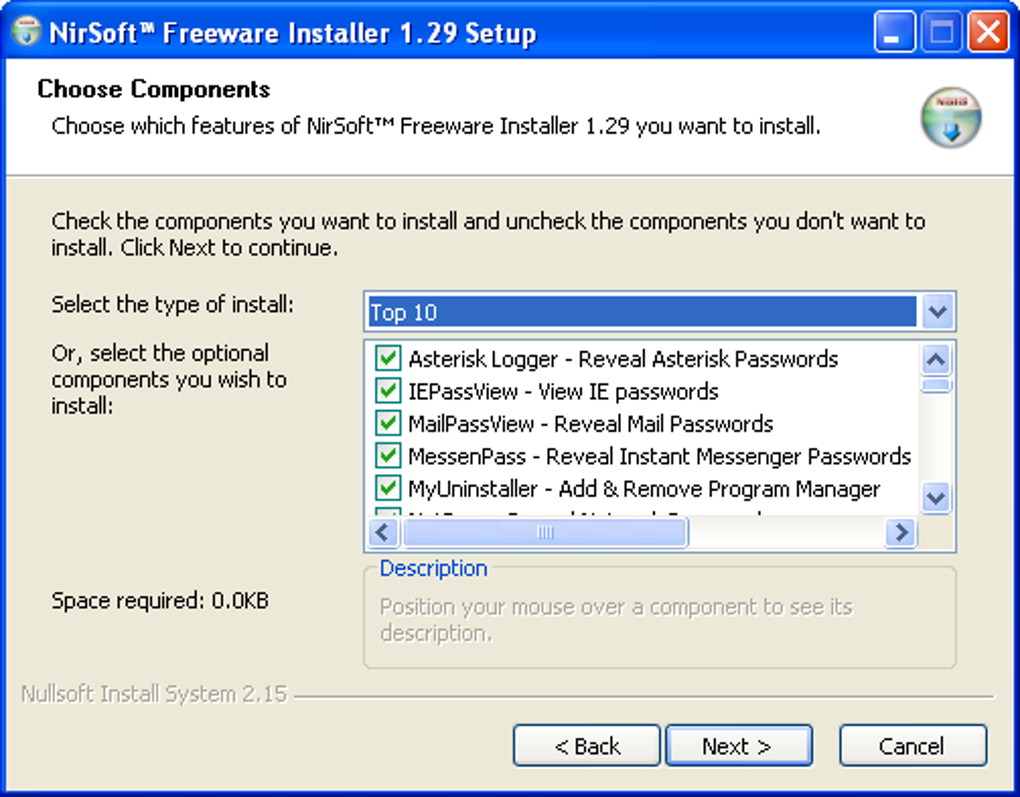
Task: Select MyUninstaller list entry text
Action: 644,489
